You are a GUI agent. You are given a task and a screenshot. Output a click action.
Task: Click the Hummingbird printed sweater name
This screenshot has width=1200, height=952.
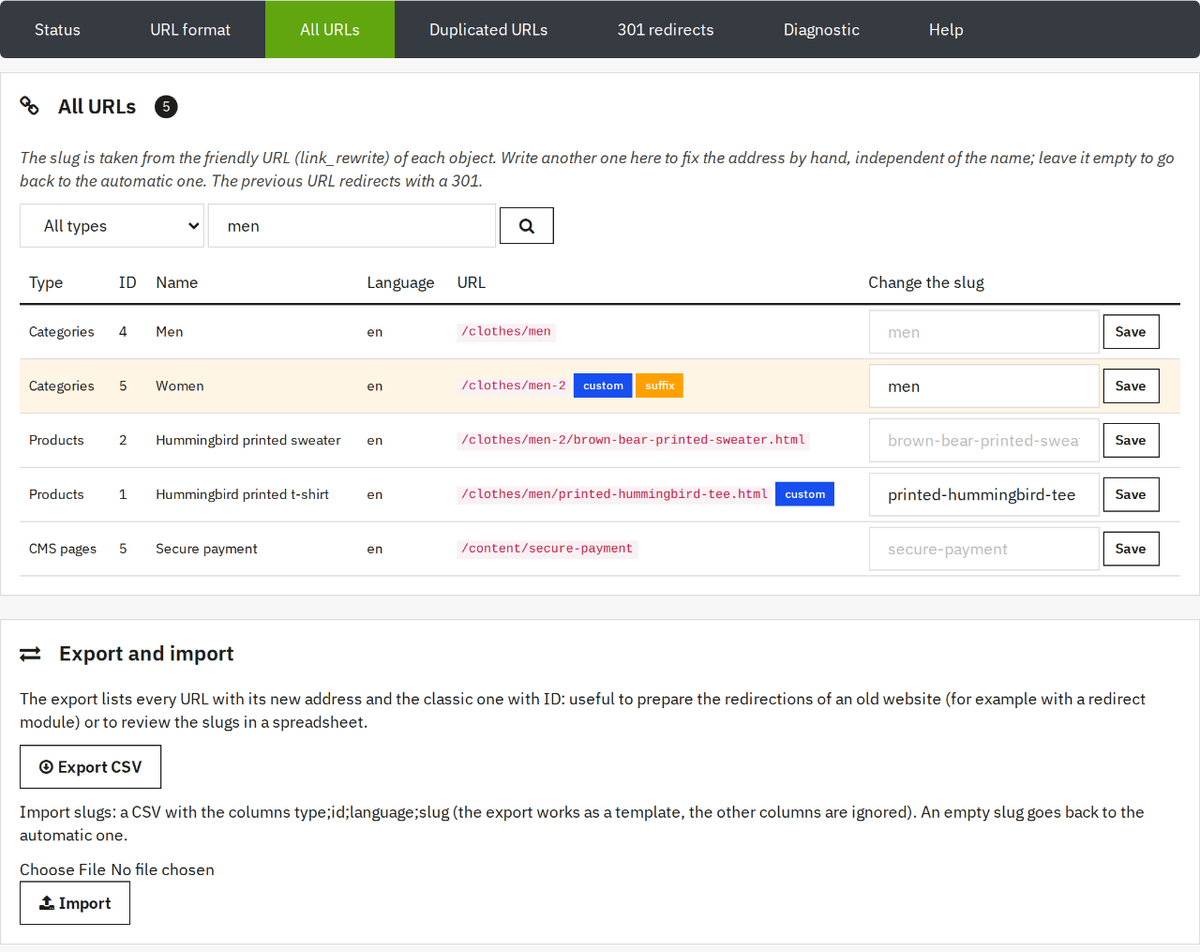(248, 440)
